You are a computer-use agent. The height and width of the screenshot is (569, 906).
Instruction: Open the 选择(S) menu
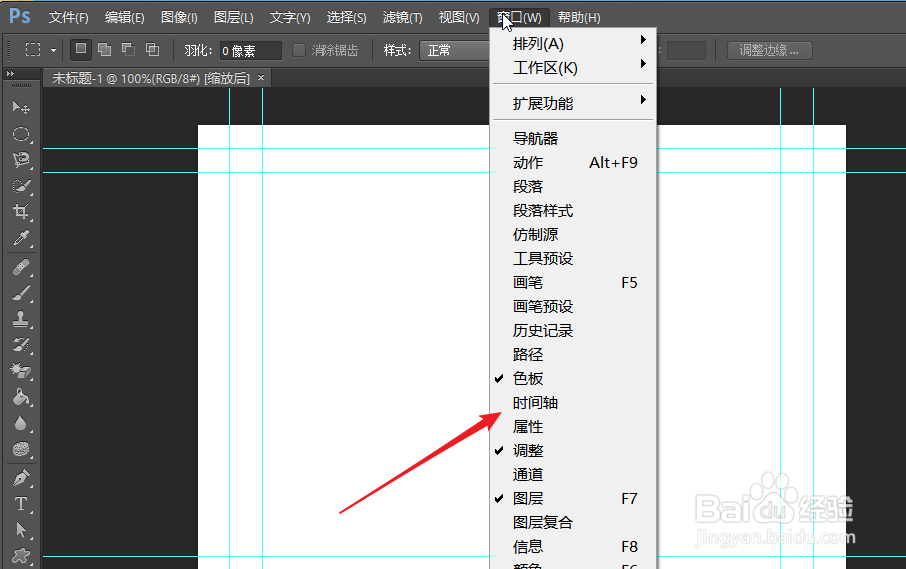point(346,17)
